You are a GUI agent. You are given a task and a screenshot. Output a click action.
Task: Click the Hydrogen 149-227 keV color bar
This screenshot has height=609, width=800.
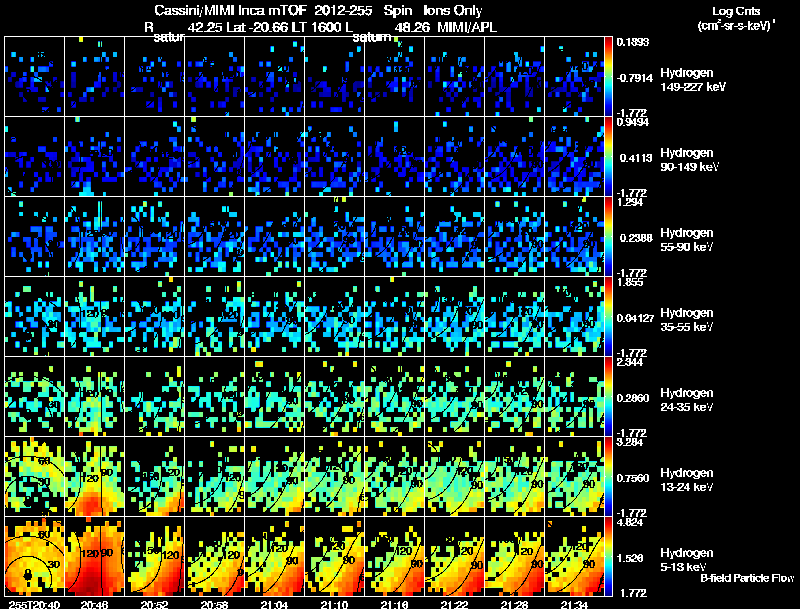tap(608, 77)
